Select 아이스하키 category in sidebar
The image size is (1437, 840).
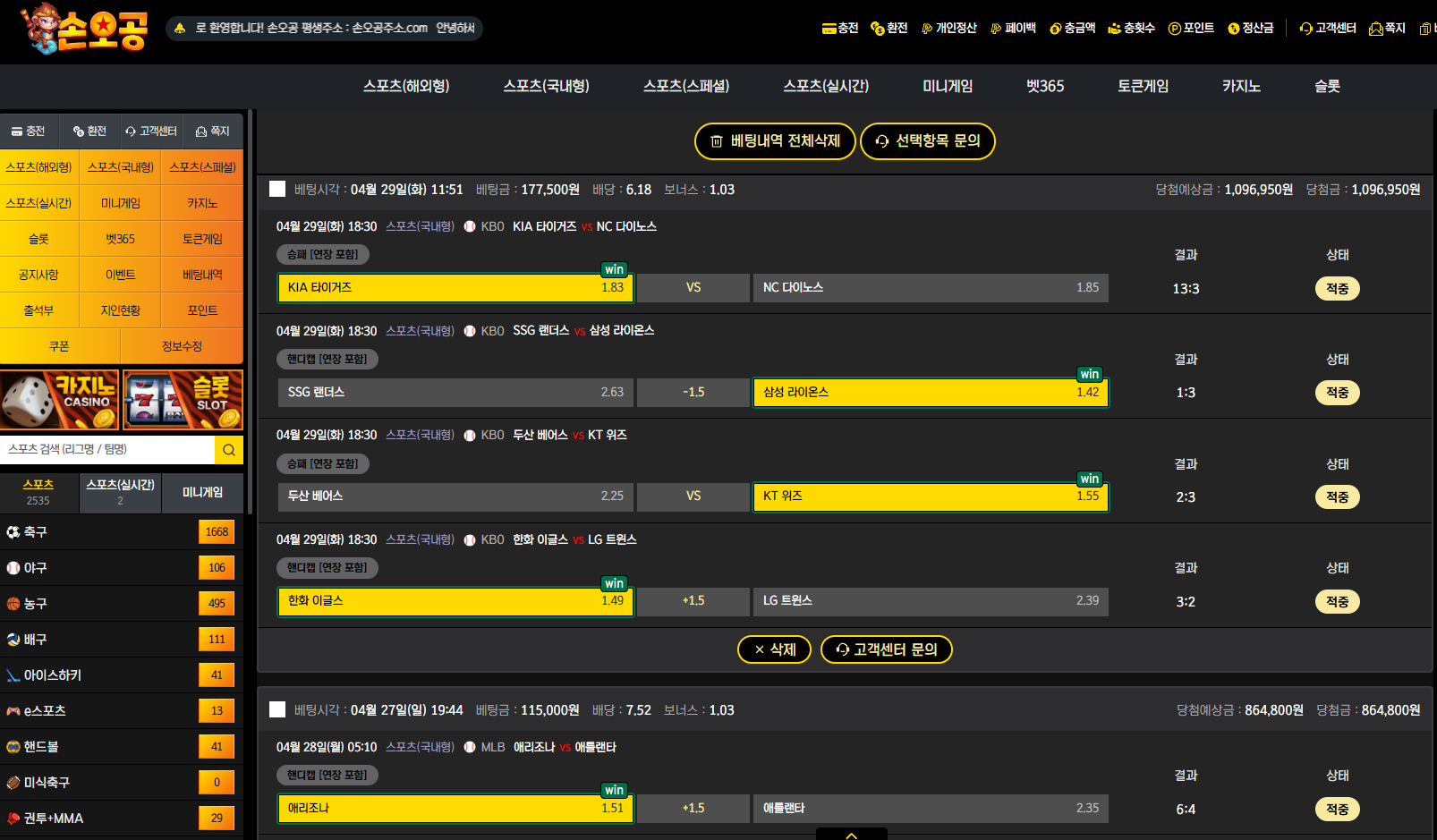click(122, 675)
